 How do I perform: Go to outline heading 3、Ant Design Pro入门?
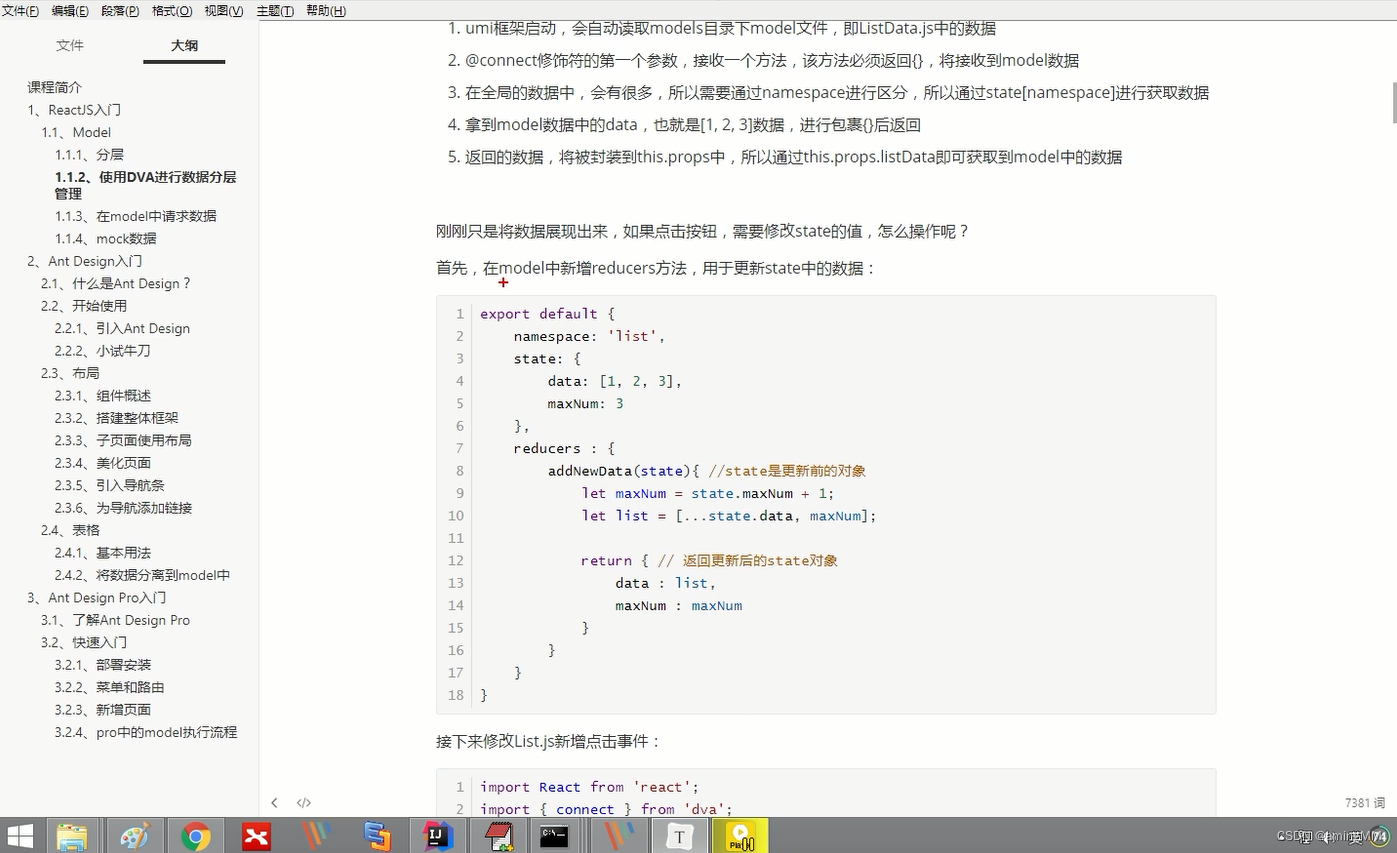pyautogui.click(x=97, y=598)
